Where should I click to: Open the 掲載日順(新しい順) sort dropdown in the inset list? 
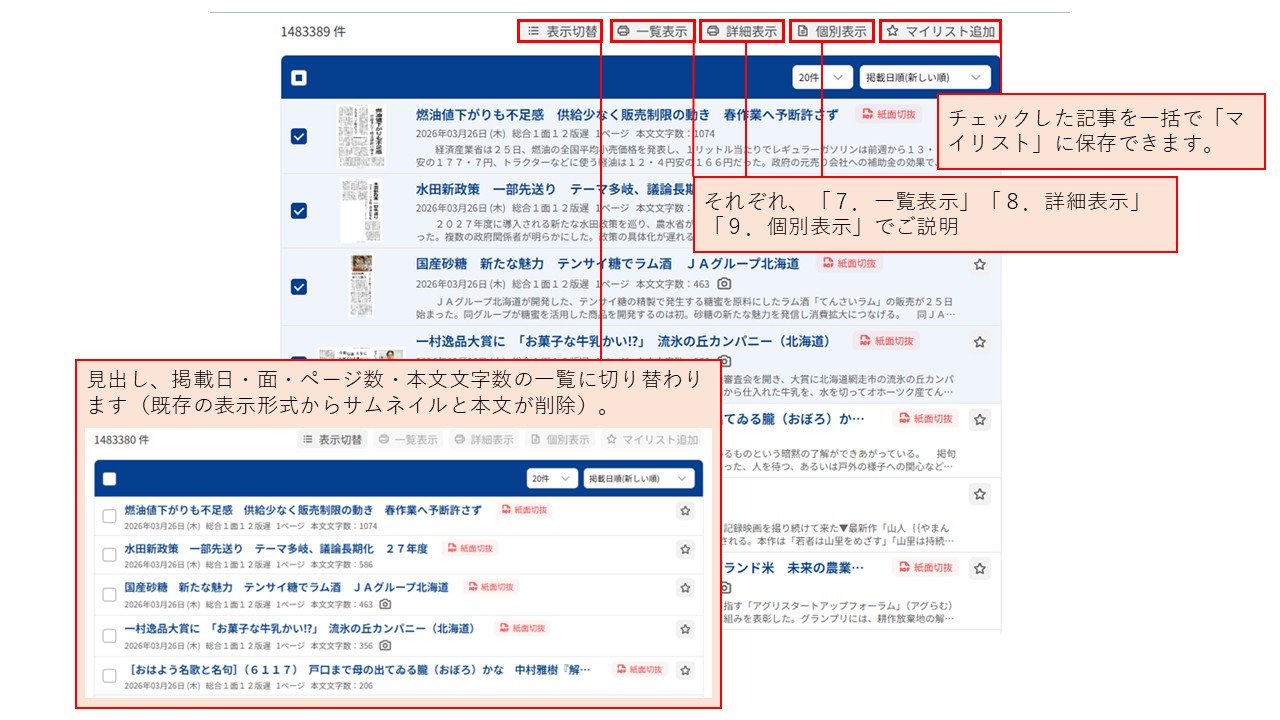click(639, 479)
